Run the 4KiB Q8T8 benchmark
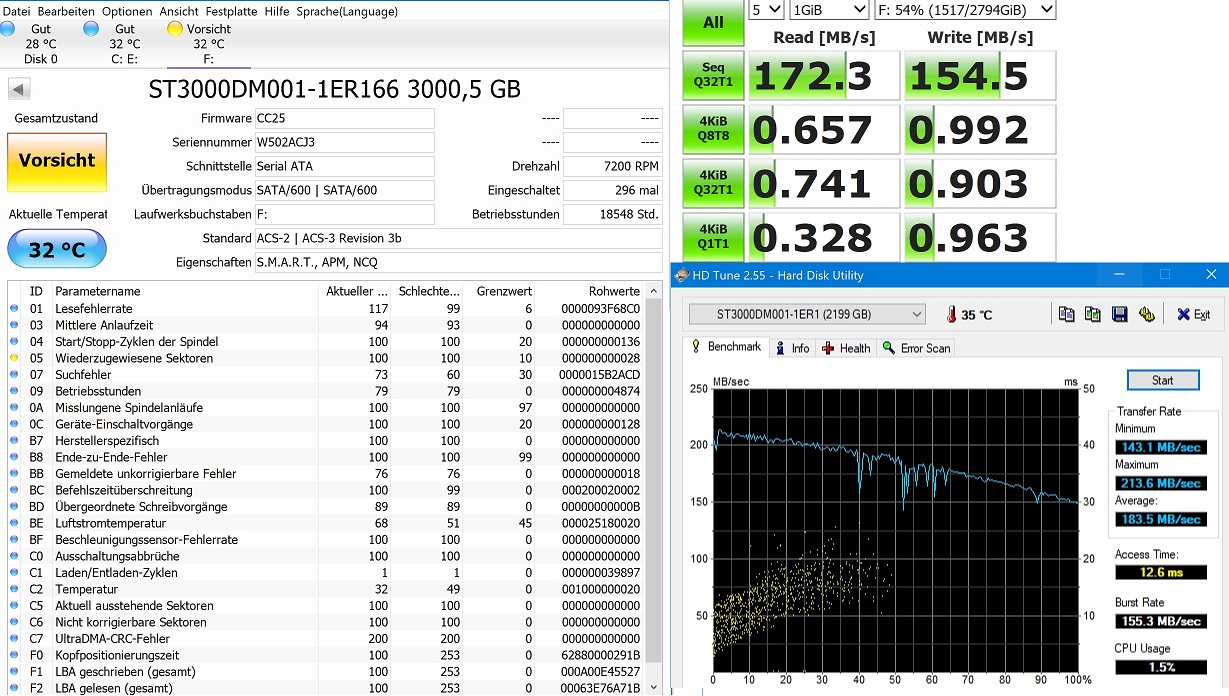This screenshot has width=1229, height=696. click(713, 129)
